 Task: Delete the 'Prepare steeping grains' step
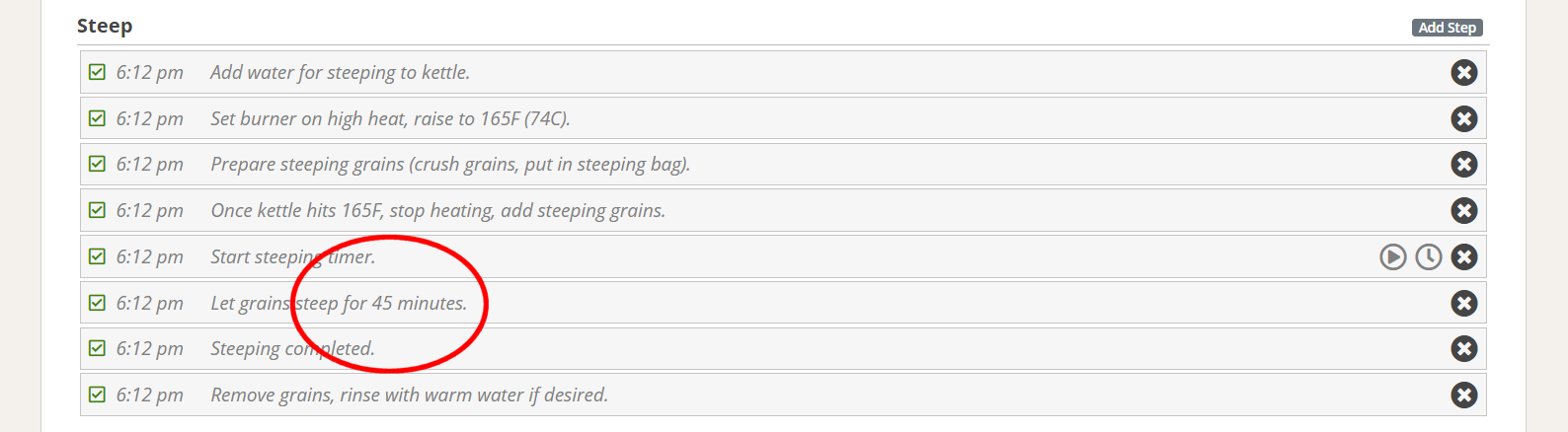pos(1464,164)
